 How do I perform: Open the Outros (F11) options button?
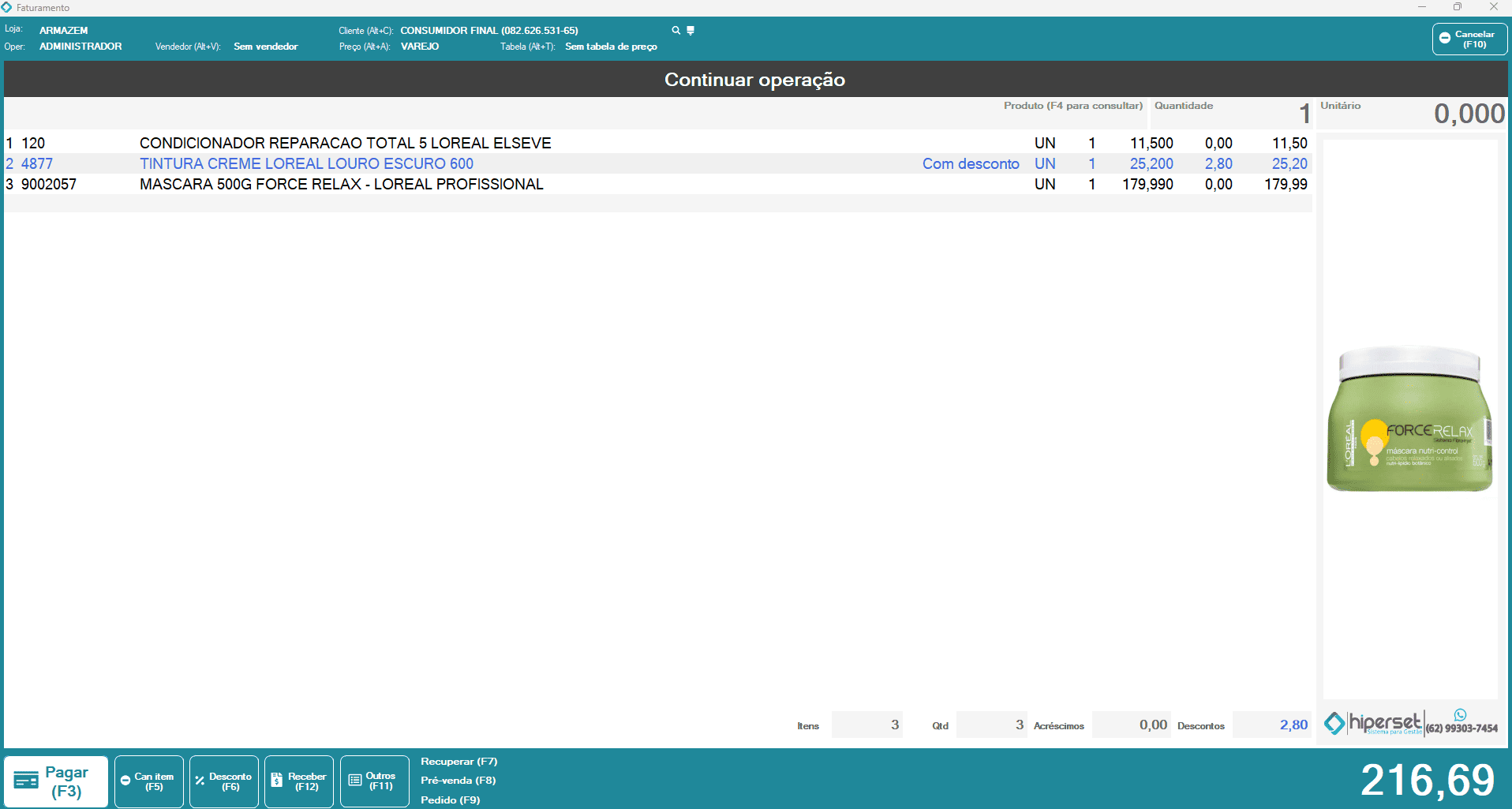(x=374, y=781)
